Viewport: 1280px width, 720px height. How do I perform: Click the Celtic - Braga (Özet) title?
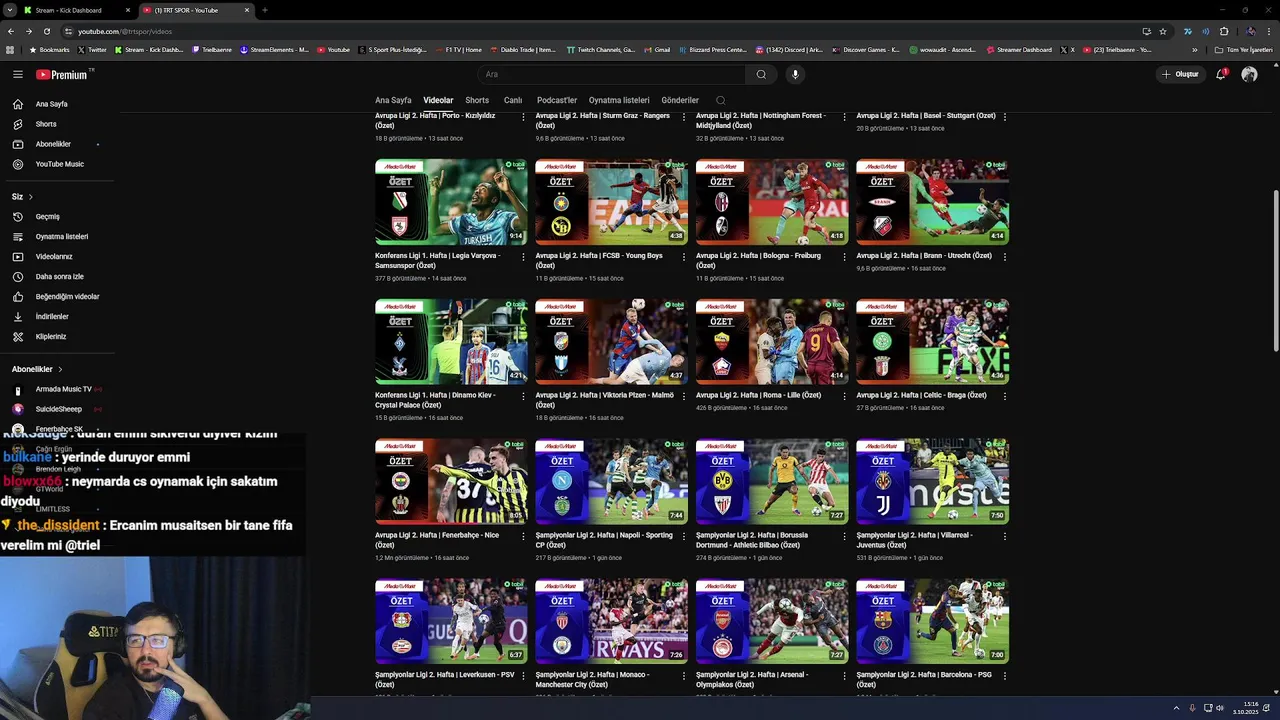(x=921, y=395)
